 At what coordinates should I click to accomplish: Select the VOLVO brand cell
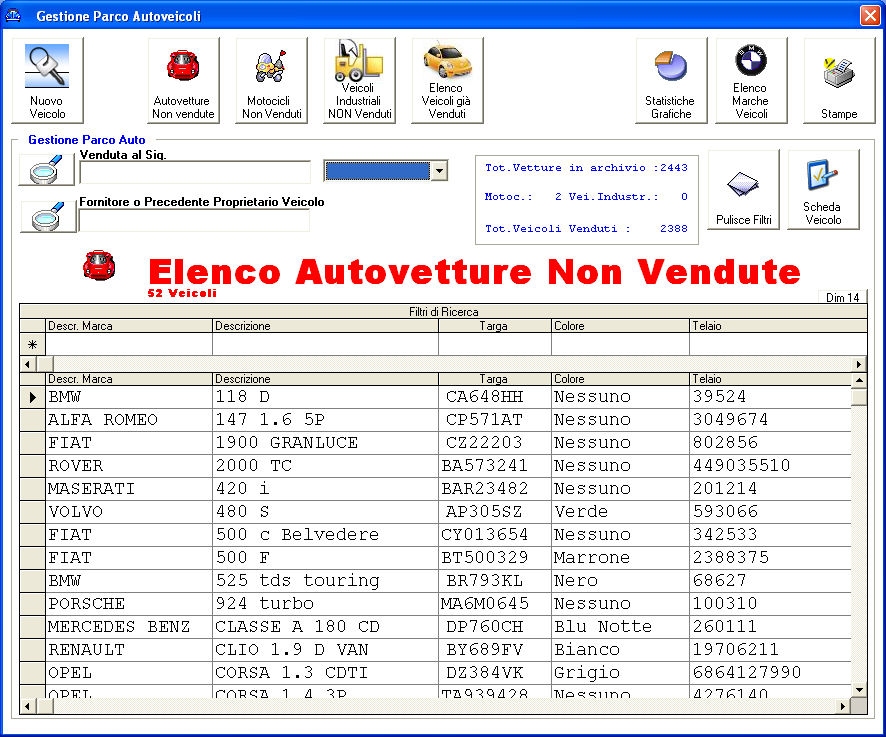point(129,512)
